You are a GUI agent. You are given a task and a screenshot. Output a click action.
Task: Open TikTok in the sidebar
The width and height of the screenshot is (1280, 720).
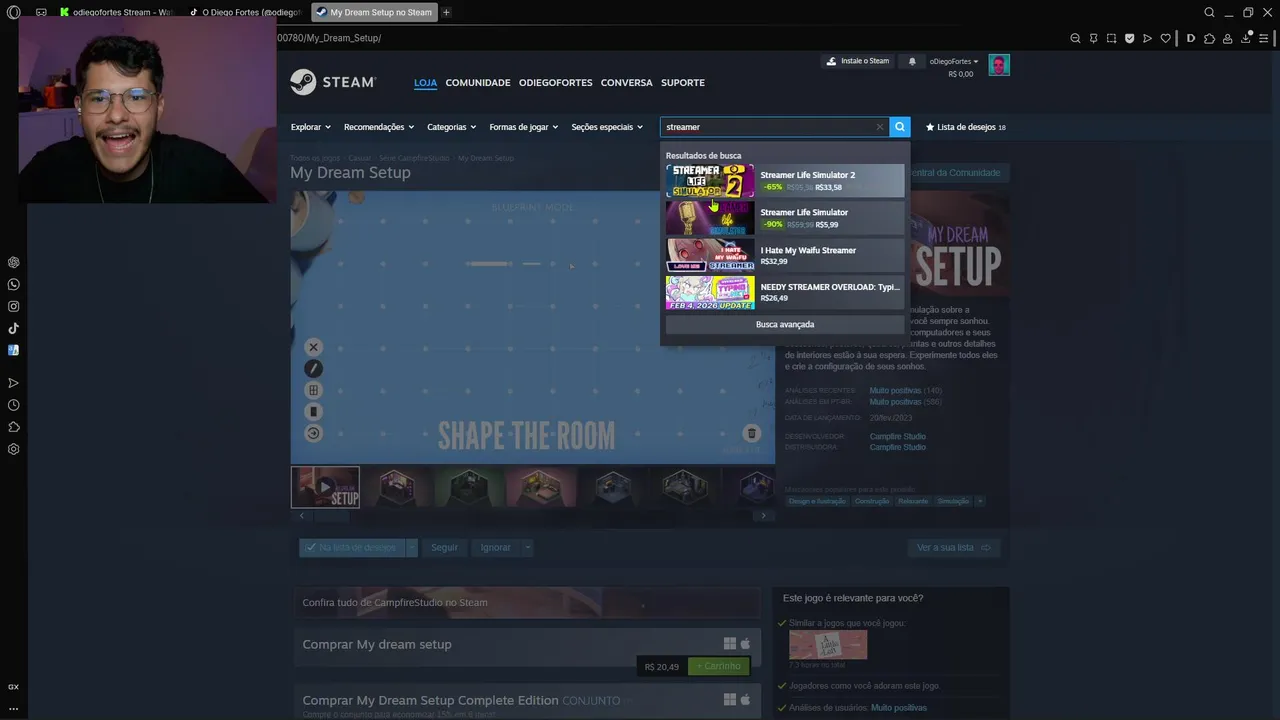pyautogui.click(x=13, y=328)
